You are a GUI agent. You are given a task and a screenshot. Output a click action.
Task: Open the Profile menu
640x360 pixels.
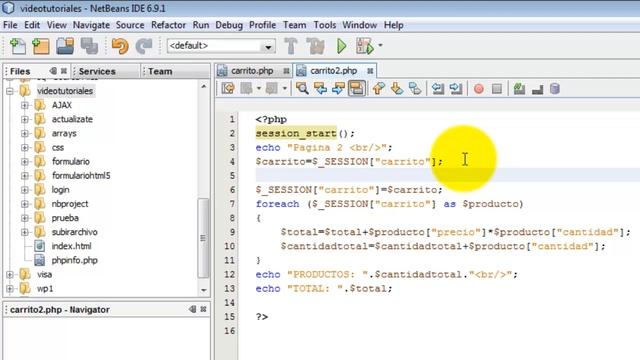262,25
